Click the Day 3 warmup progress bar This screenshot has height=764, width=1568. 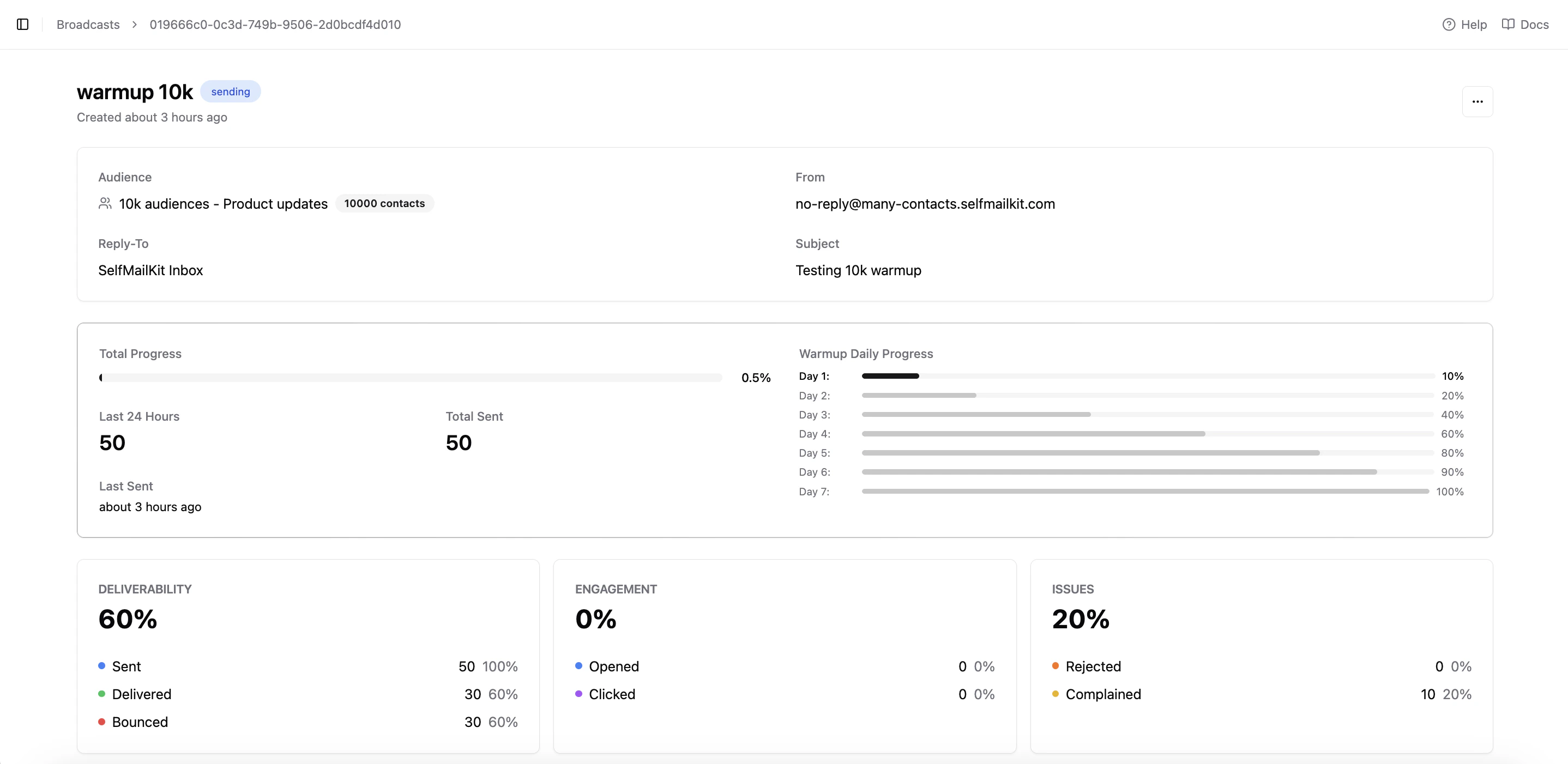[1148, 414]
